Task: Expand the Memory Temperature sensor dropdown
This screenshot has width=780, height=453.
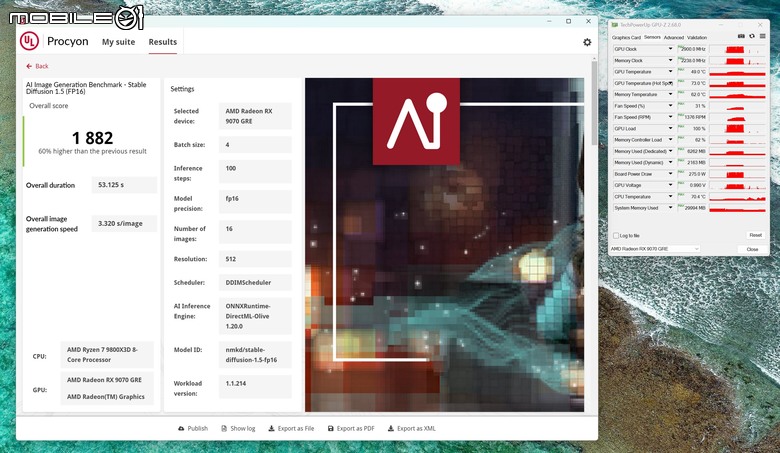Action: [x=671, y=94]
